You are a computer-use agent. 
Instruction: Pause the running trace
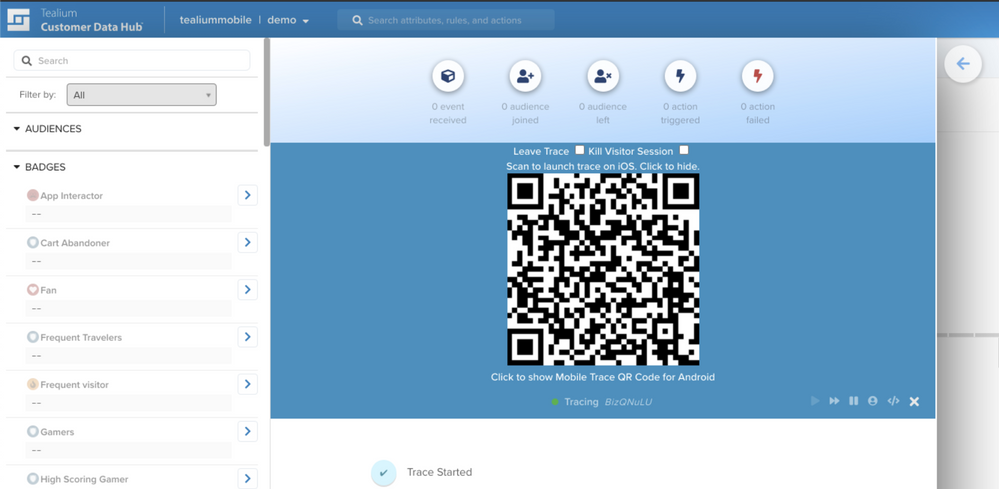853,401
